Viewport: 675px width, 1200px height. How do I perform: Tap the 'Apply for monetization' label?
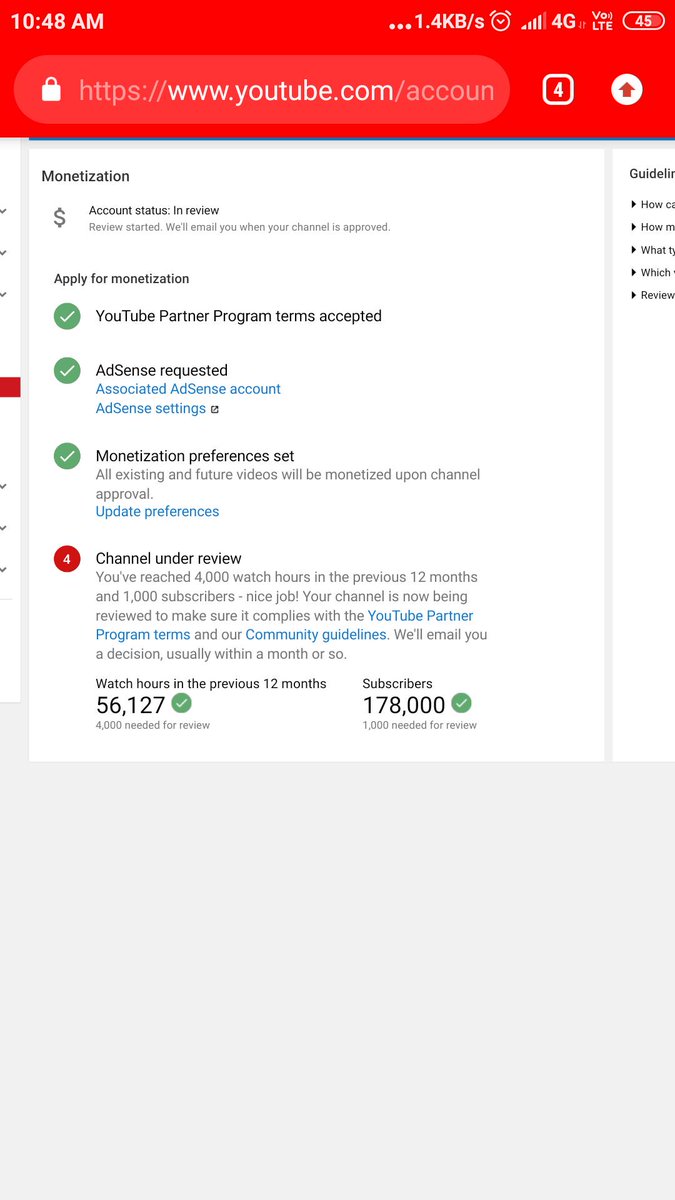[x=122, y=279]
